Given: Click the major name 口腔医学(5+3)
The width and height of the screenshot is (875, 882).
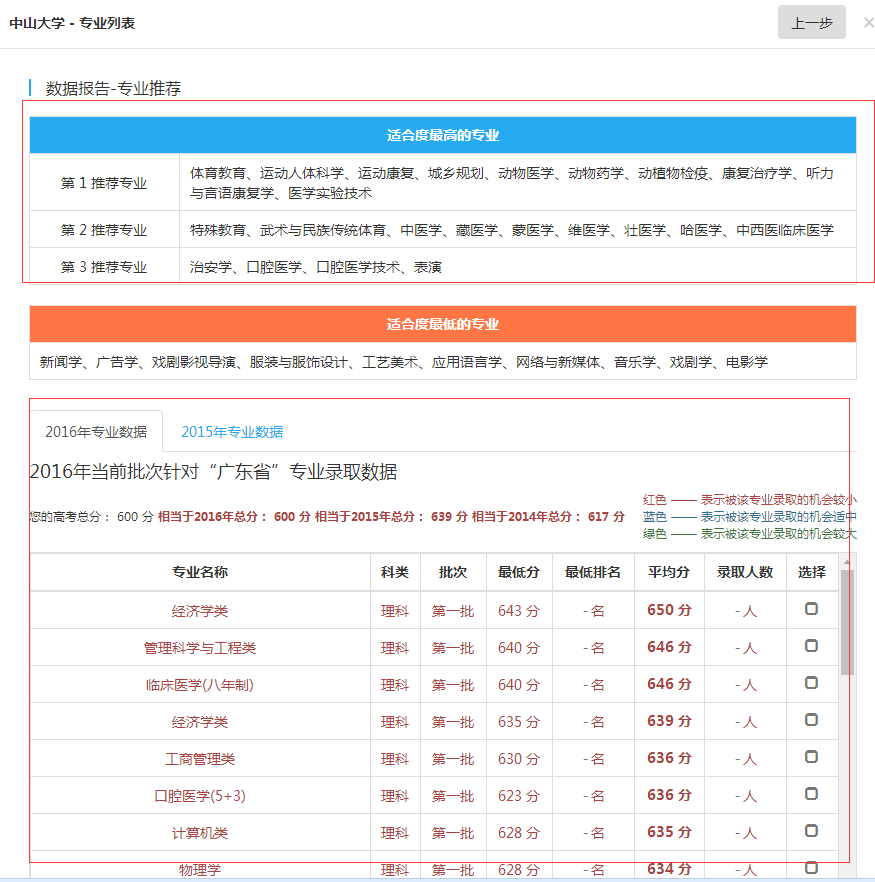Looking at the screenshot, I should click(x=200, y=796).
